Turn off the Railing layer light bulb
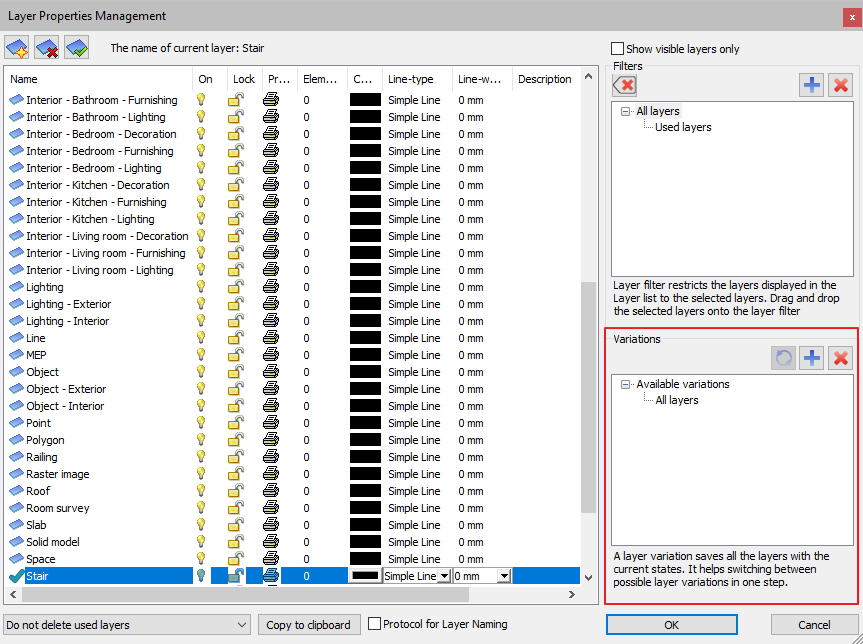Screen dimensions: 863x644 point(201,457)
